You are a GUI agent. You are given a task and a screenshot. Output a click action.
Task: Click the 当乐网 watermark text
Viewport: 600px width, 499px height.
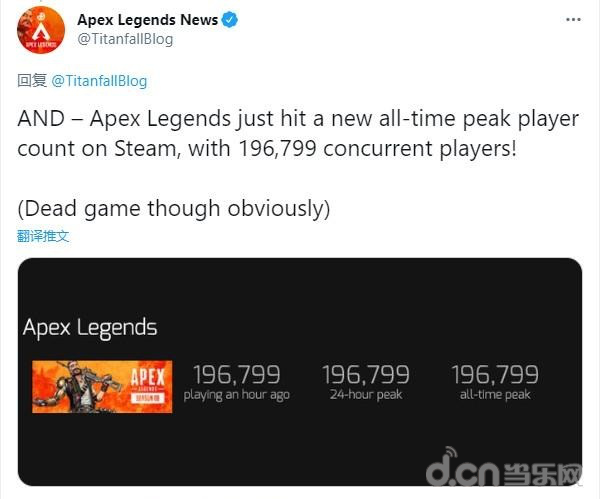(543, 475)
